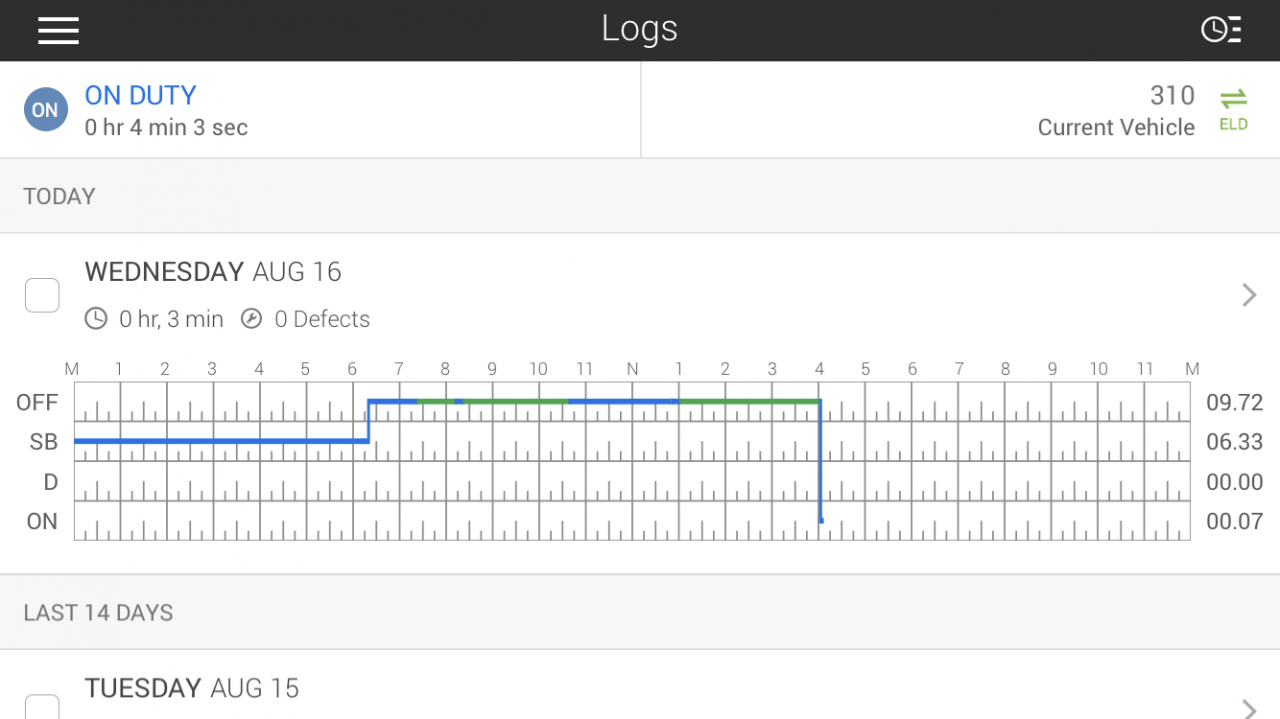Tap the OFF total hours 09.72
Screen dimensions: 1280x719
click(x=1234, y=402)
